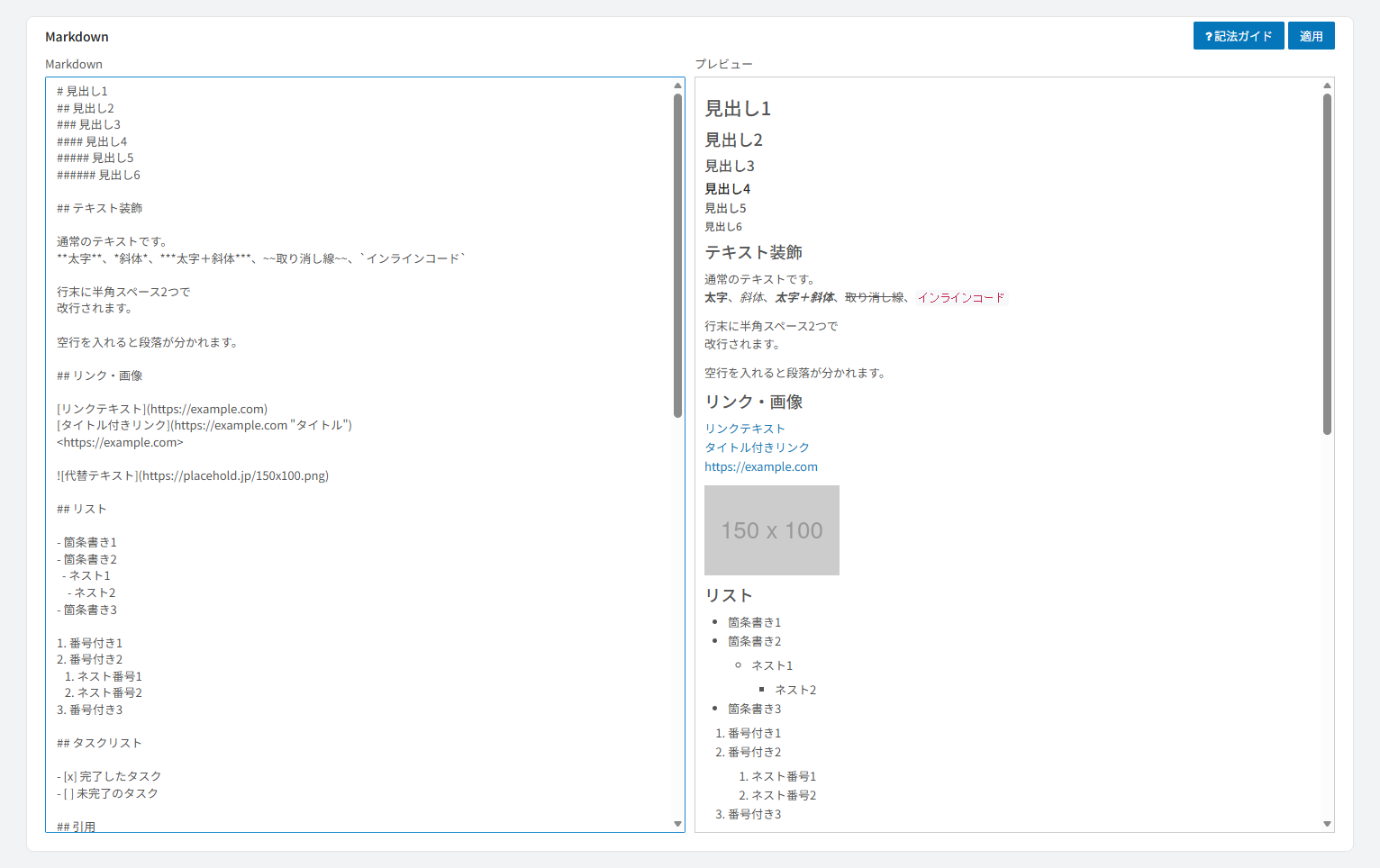
Task: Click the テキスト装飾 heading in preview
Action: 753,253
